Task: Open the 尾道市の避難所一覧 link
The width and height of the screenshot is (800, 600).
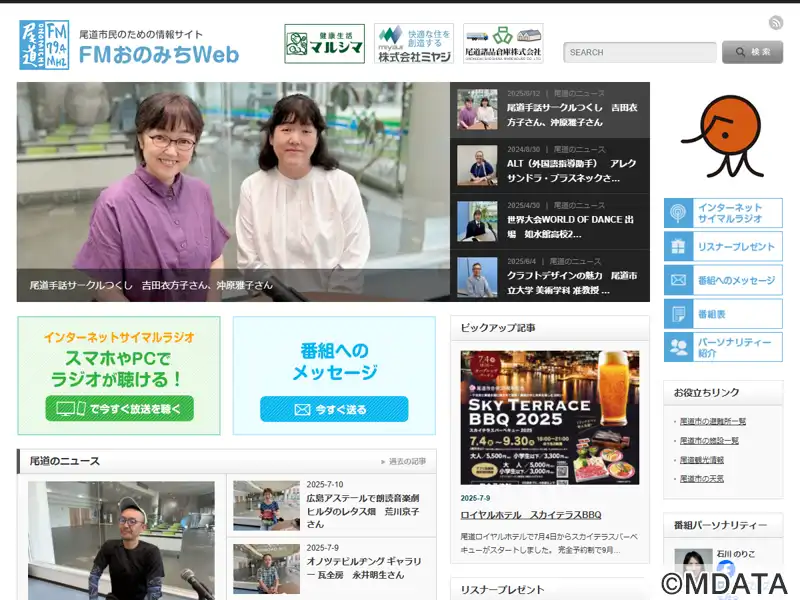Action: click(713, 421)
